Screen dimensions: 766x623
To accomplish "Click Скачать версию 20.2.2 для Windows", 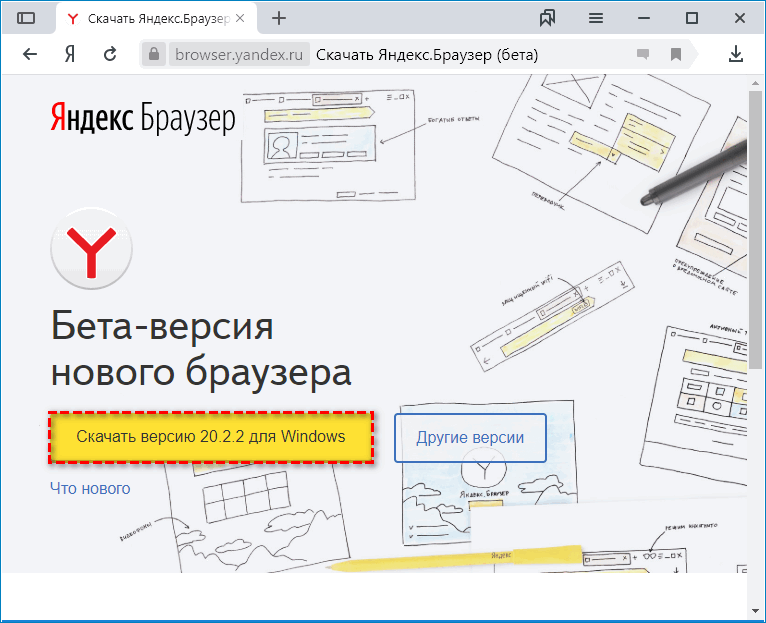I will (x=211, y=437).
